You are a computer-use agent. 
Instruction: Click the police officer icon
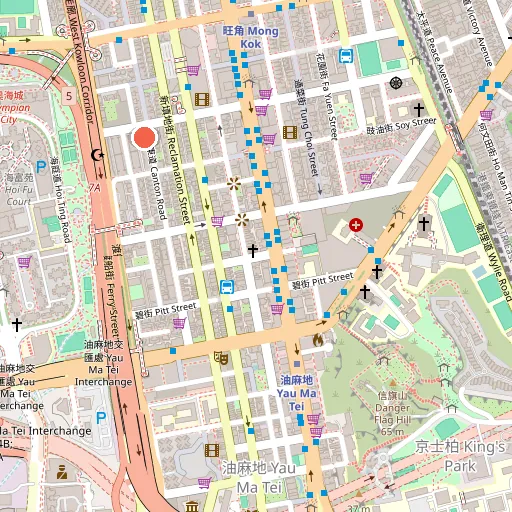(62, 472)
